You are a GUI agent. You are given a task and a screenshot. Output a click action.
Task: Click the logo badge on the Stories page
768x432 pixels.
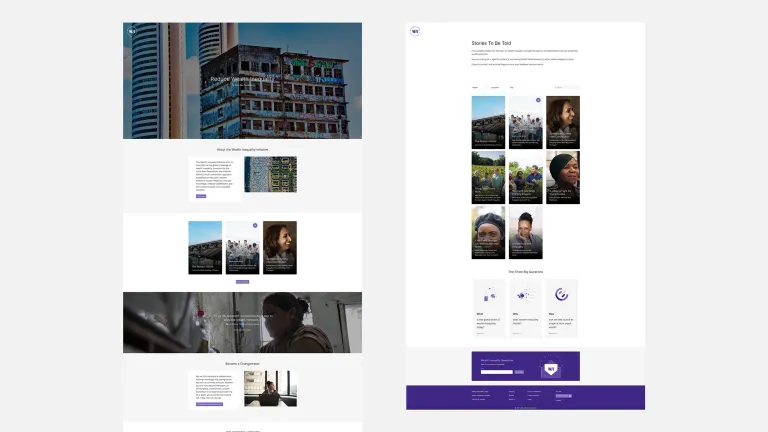pos(415,31)
